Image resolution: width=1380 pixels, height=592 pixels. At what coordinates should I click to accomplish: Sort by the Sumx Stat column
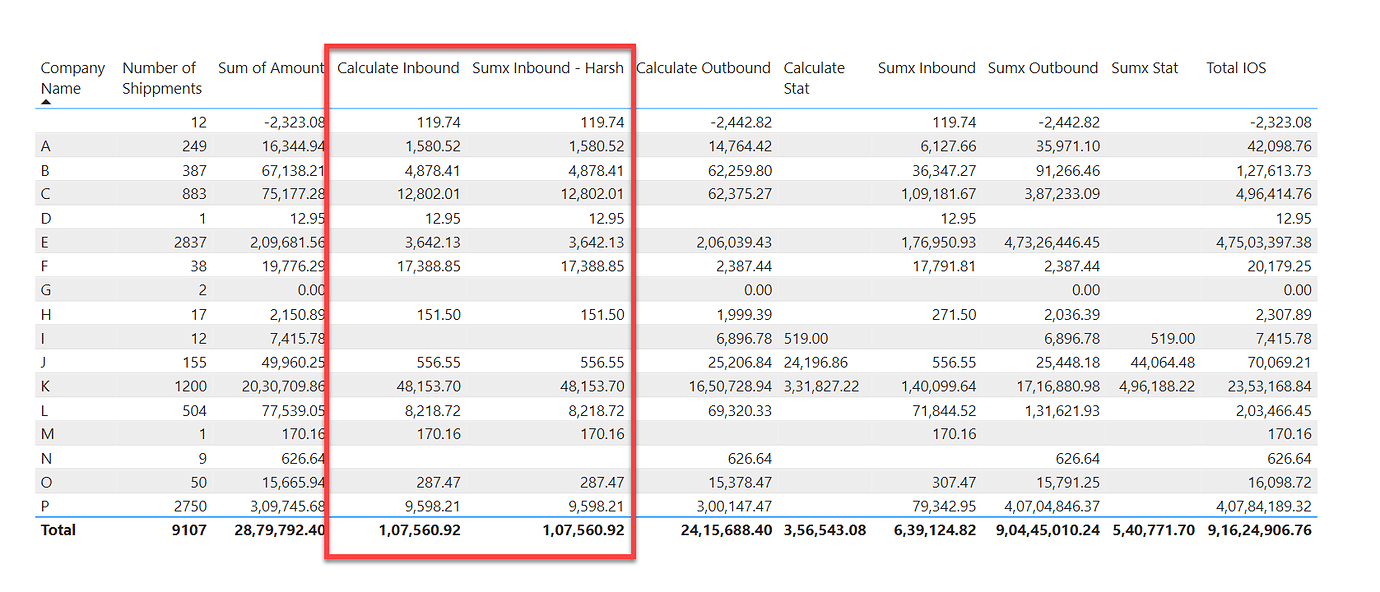click(x=1144, y=67)
